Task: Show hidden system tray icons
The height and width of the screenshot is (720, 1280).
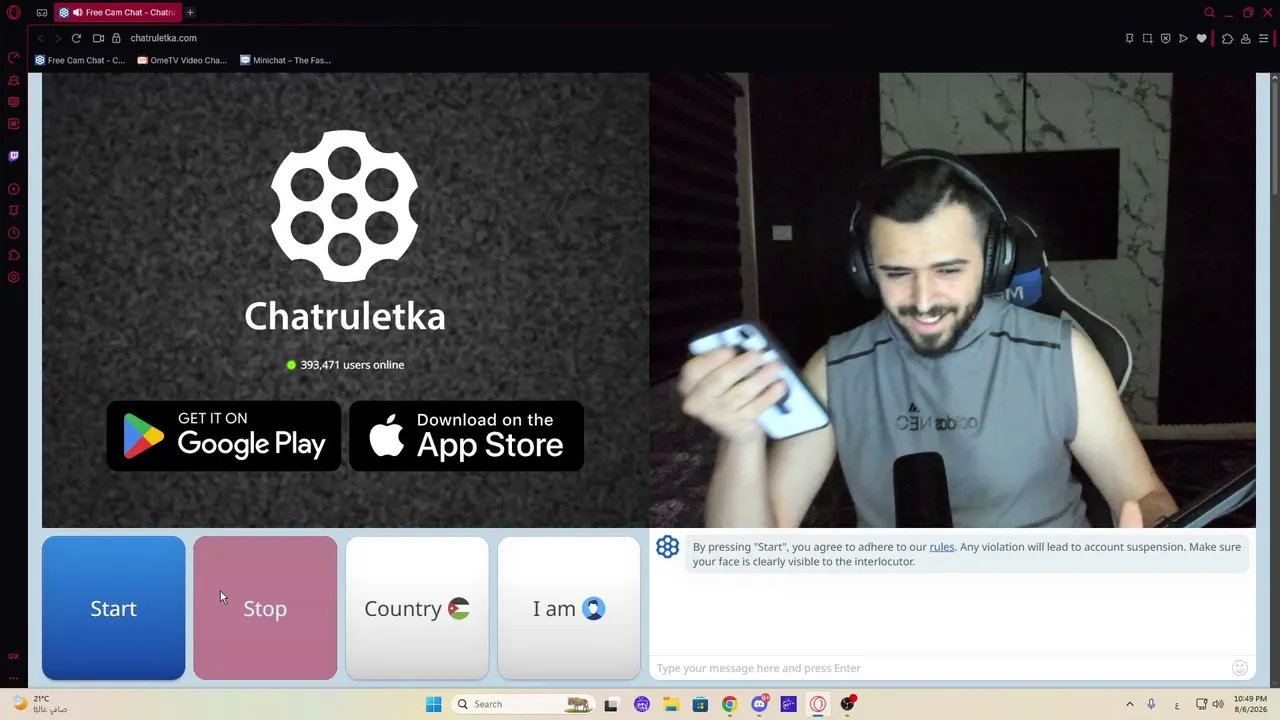Action: [1130, 704]
